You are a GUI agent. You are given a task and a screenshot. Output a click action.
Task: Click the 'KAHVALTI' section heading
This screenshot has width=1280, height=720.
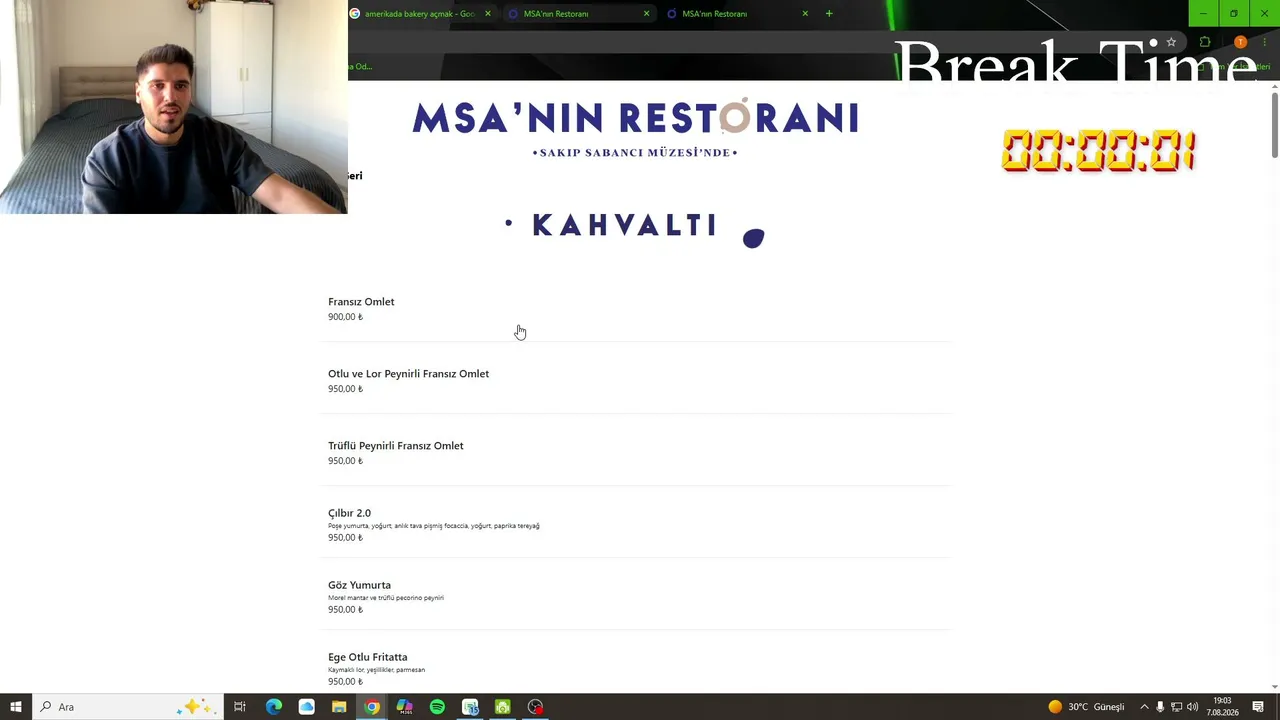tap(624, 226)
